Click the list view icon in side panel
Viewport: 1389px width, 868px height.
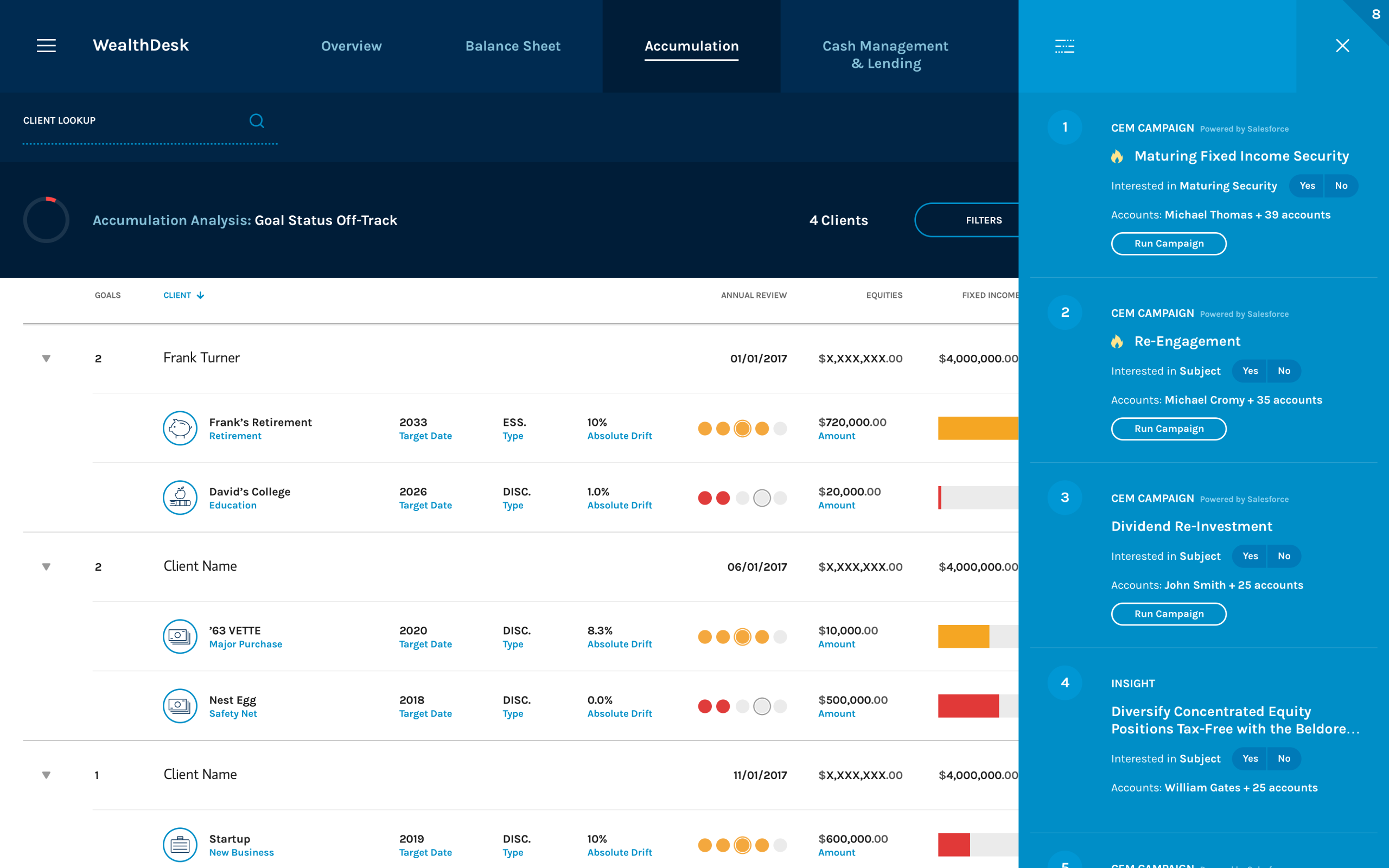[1065, 46]
